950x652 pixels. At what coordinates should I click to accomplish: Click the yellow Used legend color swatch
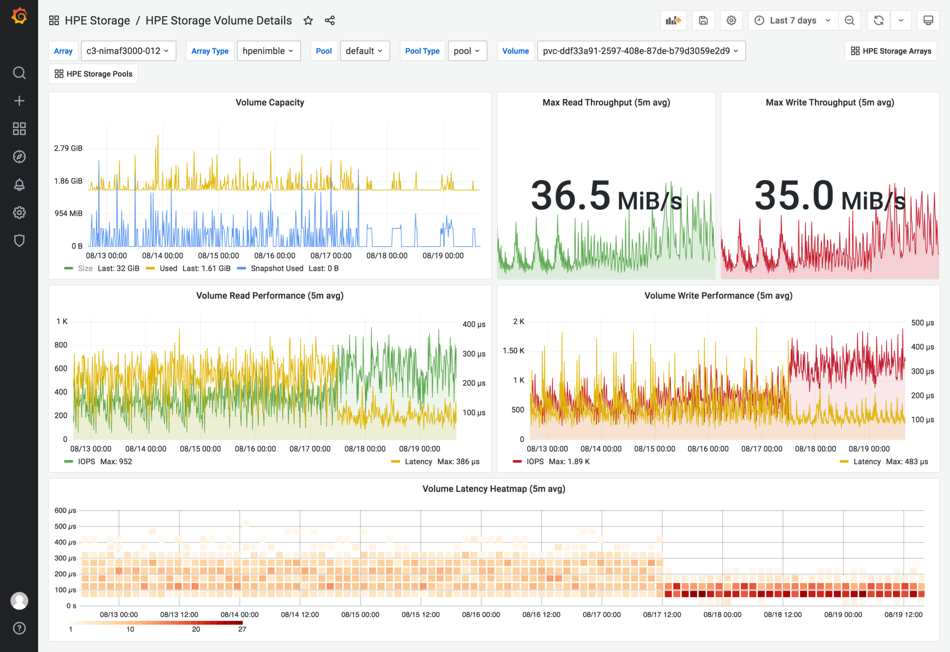(x=150, y=268)
